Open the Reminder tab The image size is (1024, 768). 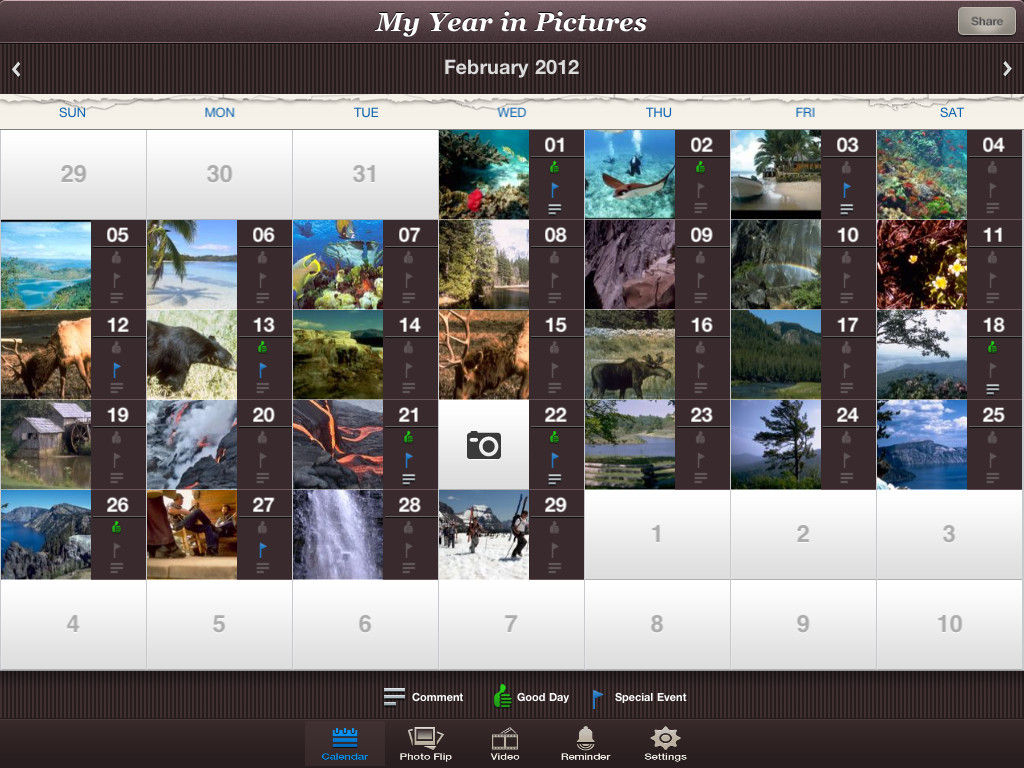pos(585,744)
